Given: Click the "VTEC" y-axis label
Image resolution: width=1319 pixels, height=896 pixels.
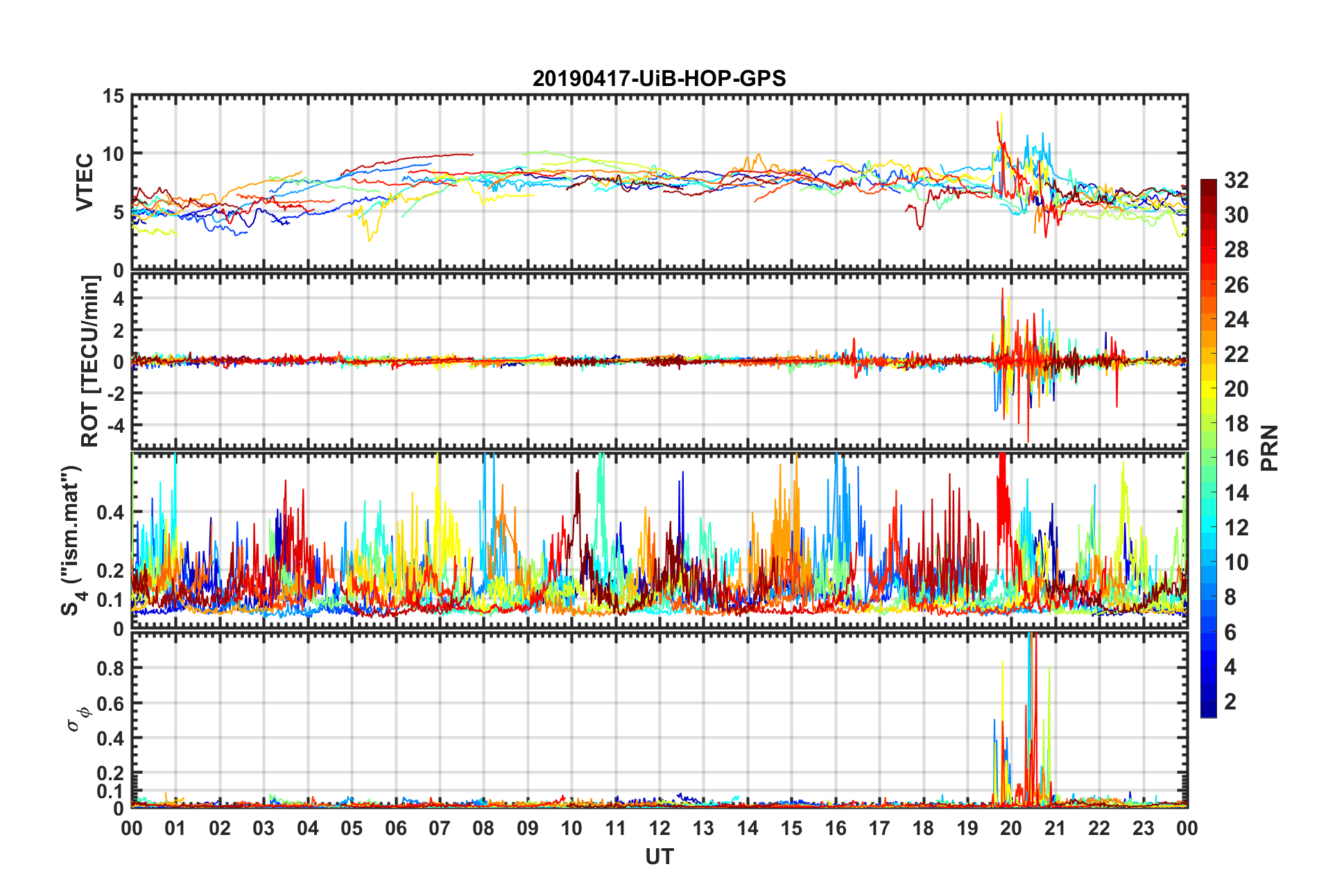Looking at the screenshot, I should [x=85, y=182].
